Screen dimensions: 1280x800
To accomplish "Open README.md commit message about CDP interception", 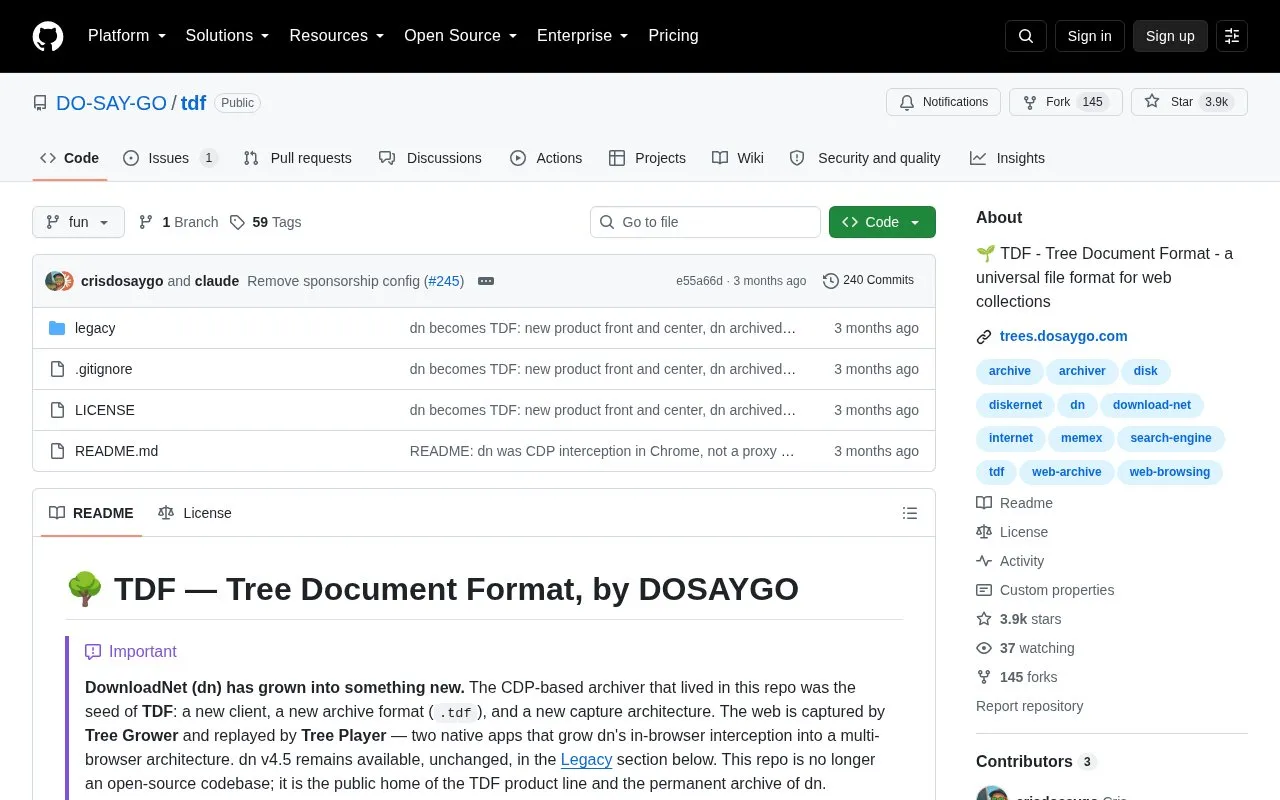I will pos(603,451).
